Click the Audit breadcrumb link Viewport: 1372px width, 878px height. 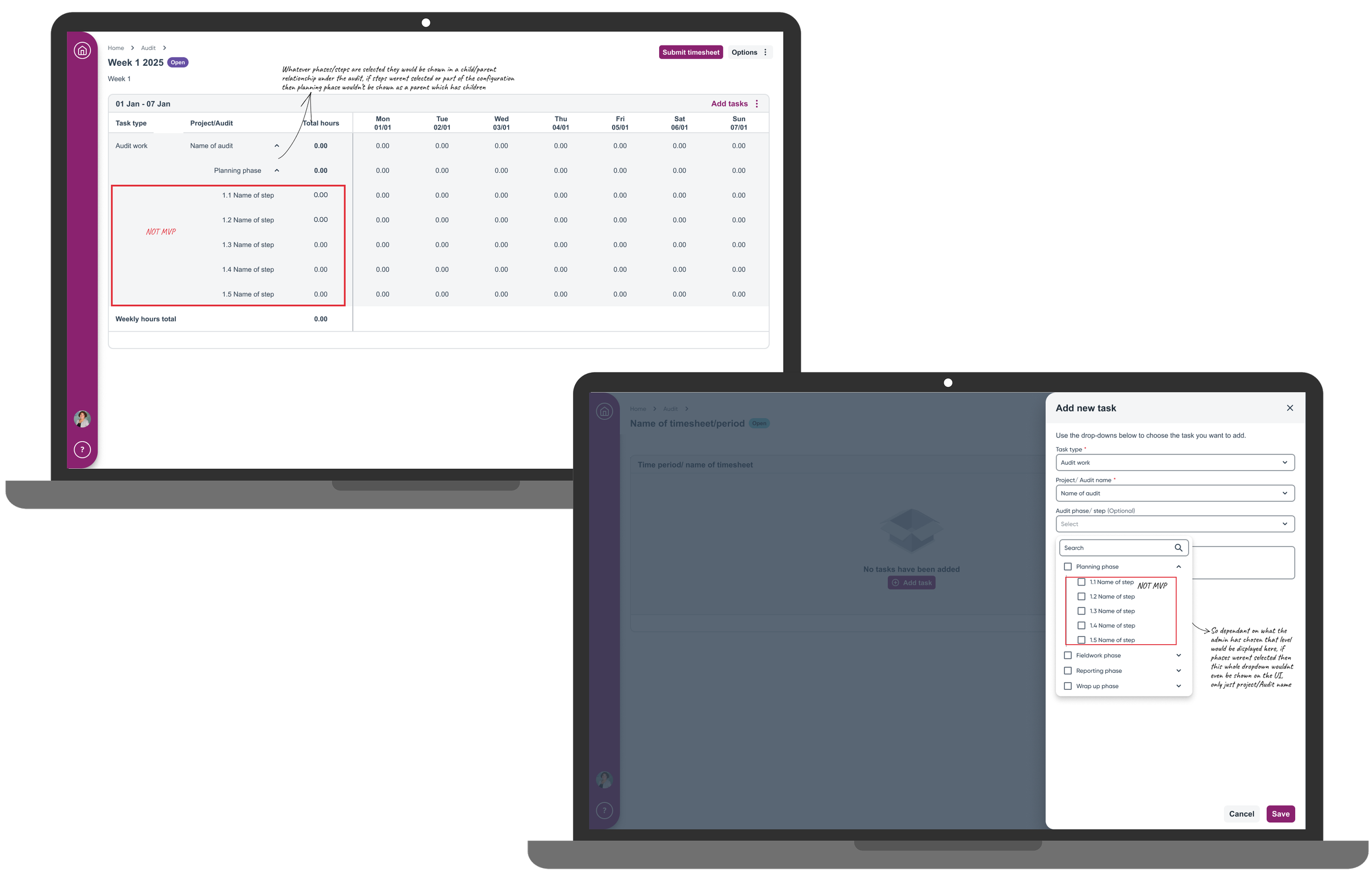coord(148,48)
